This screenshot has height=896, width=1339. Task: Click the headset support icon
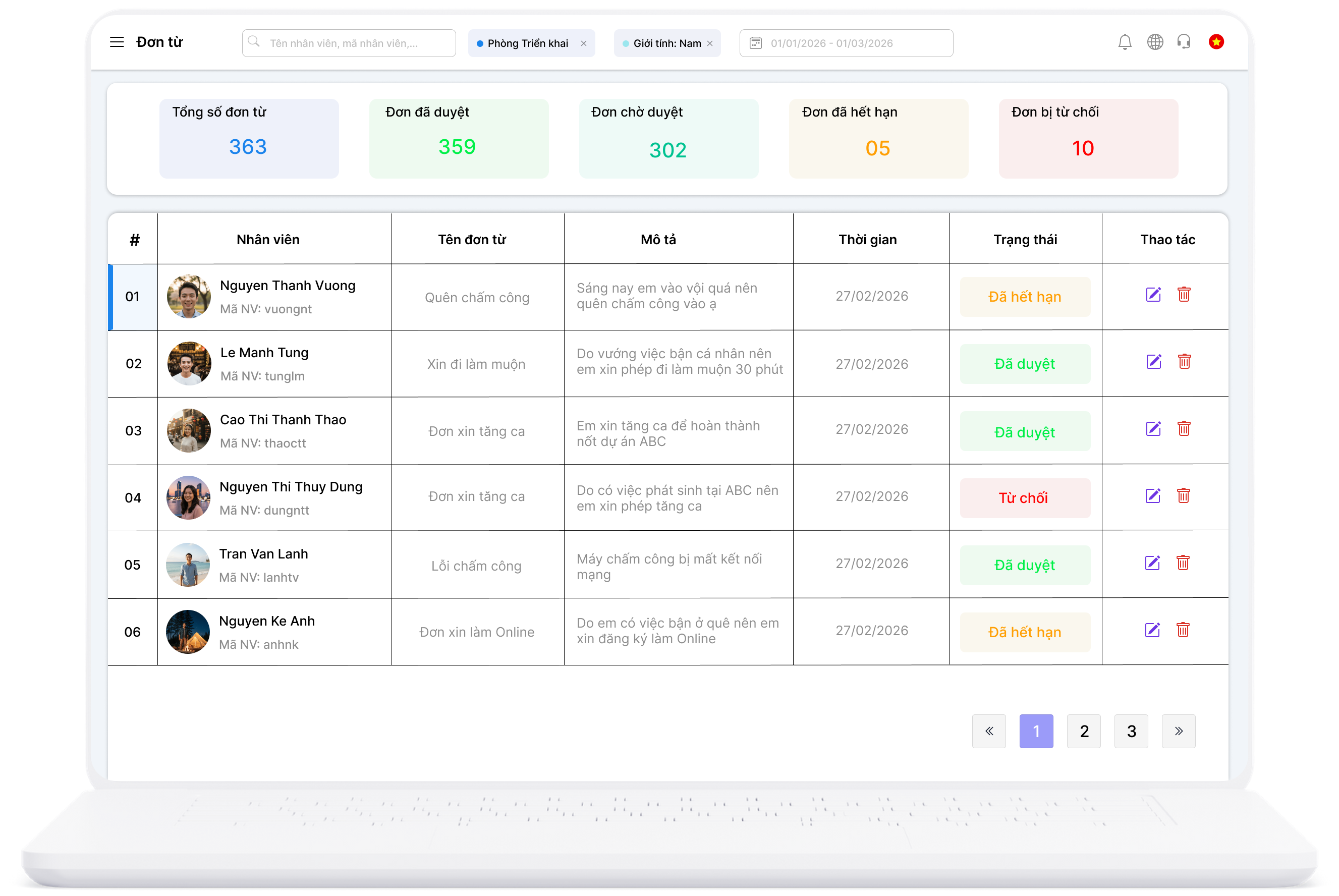tap(1184, 42)
